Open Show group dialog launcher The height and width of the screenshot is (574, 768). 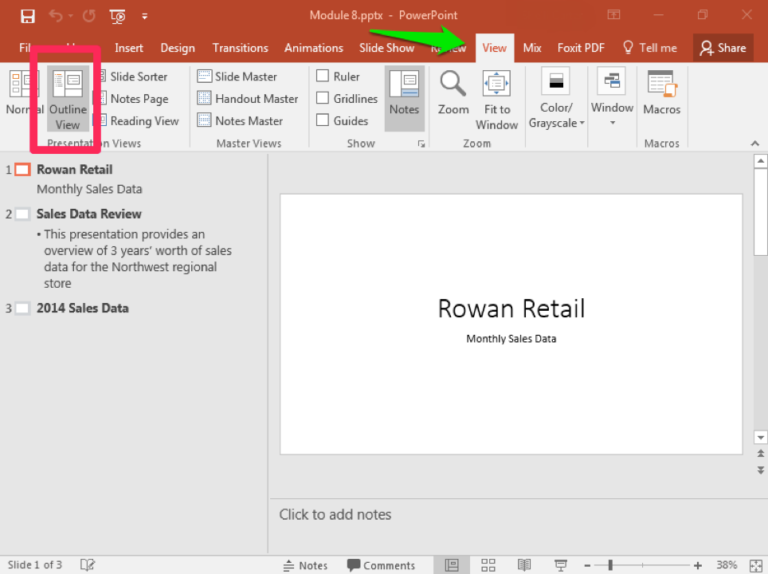422,144
